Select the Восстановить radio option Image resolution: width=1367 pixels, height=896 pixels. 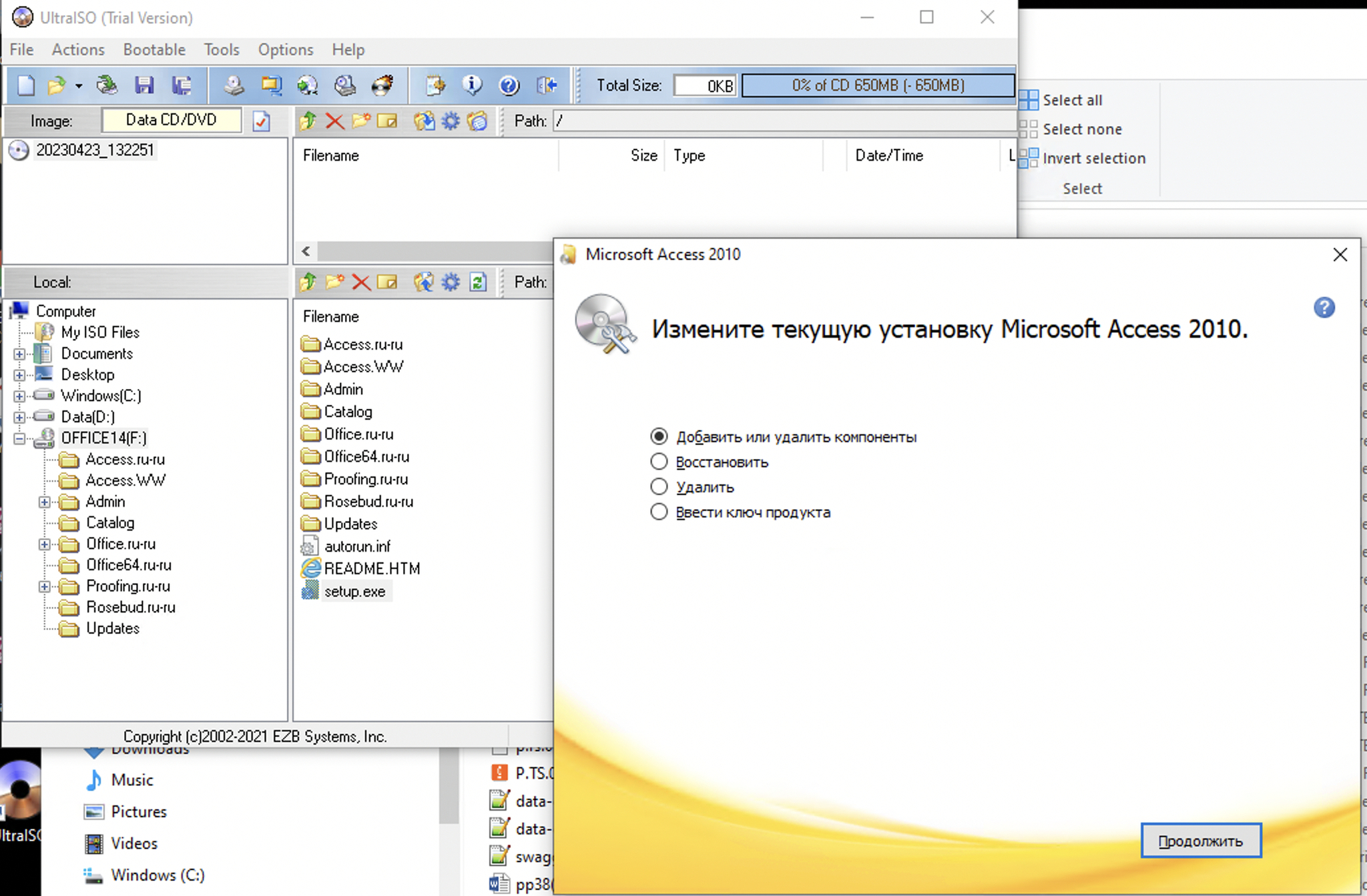[659, 462]
